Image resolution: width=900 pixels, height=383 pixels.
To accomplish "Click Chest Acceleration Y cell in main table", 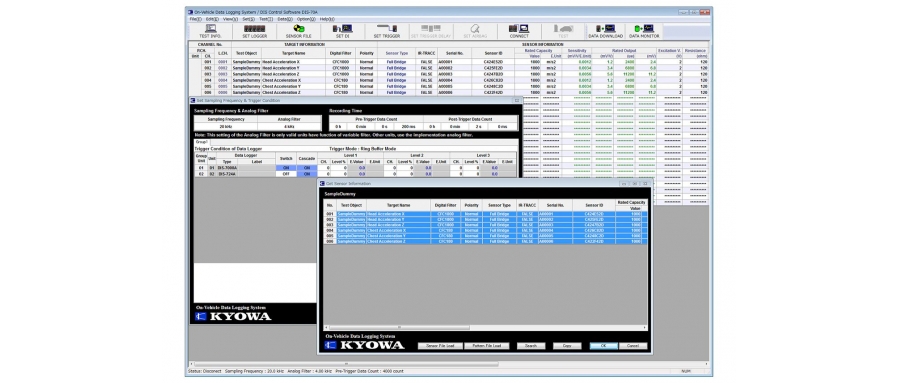I will [x=293, y=87].
